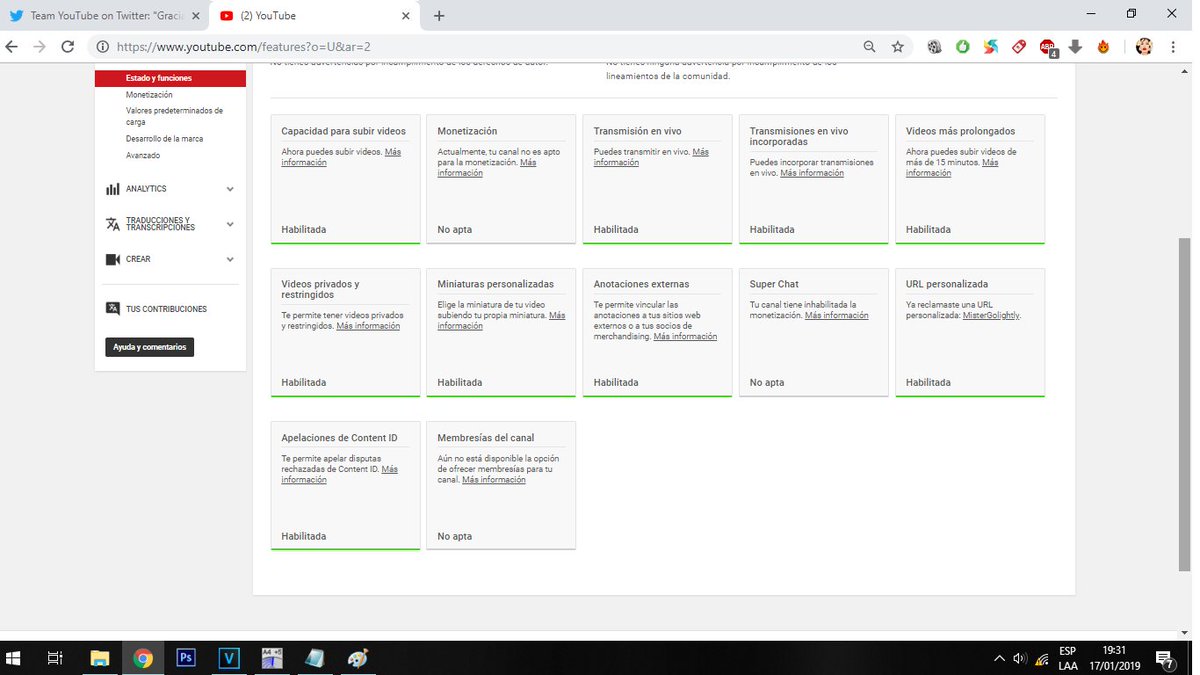1200x675 pixels.
Task: Open Más información under Capacidad para subir videos
Action: pos(341,157)
